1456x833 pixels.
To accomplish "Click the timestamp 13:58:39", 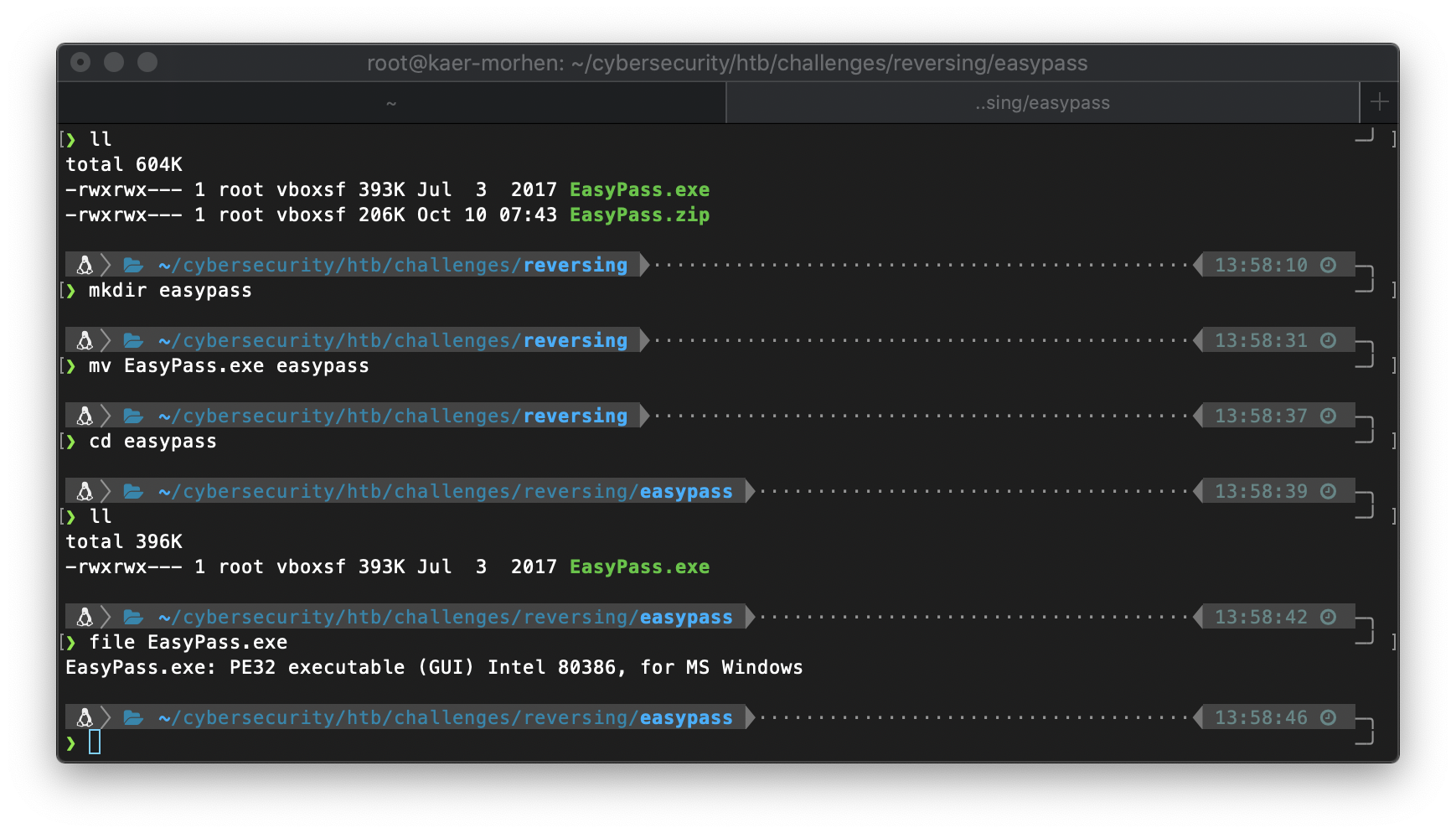I will tap(1261, 491).
